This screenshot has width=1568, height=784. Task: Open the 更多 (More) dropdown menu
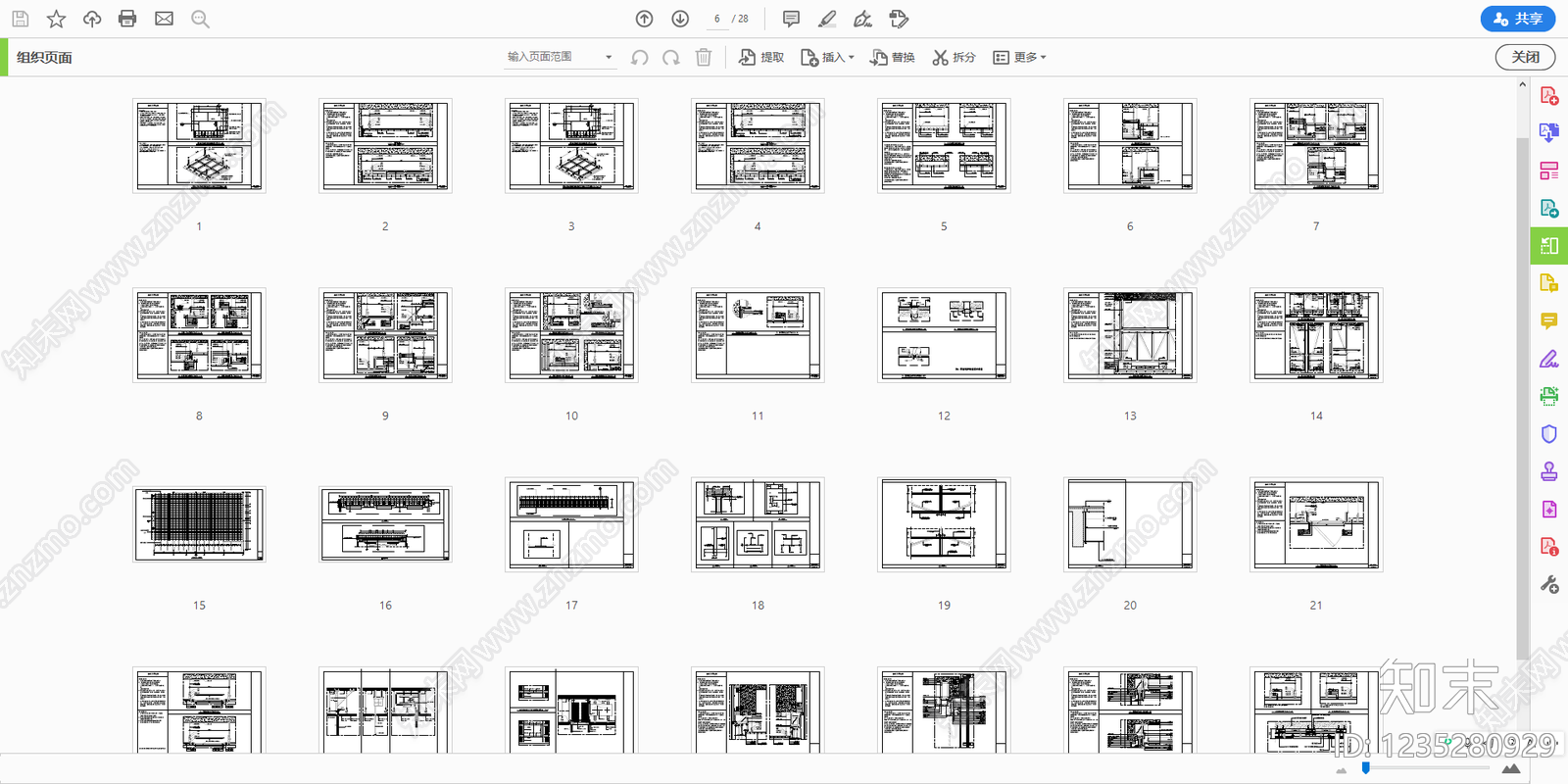click(1020, 58)
